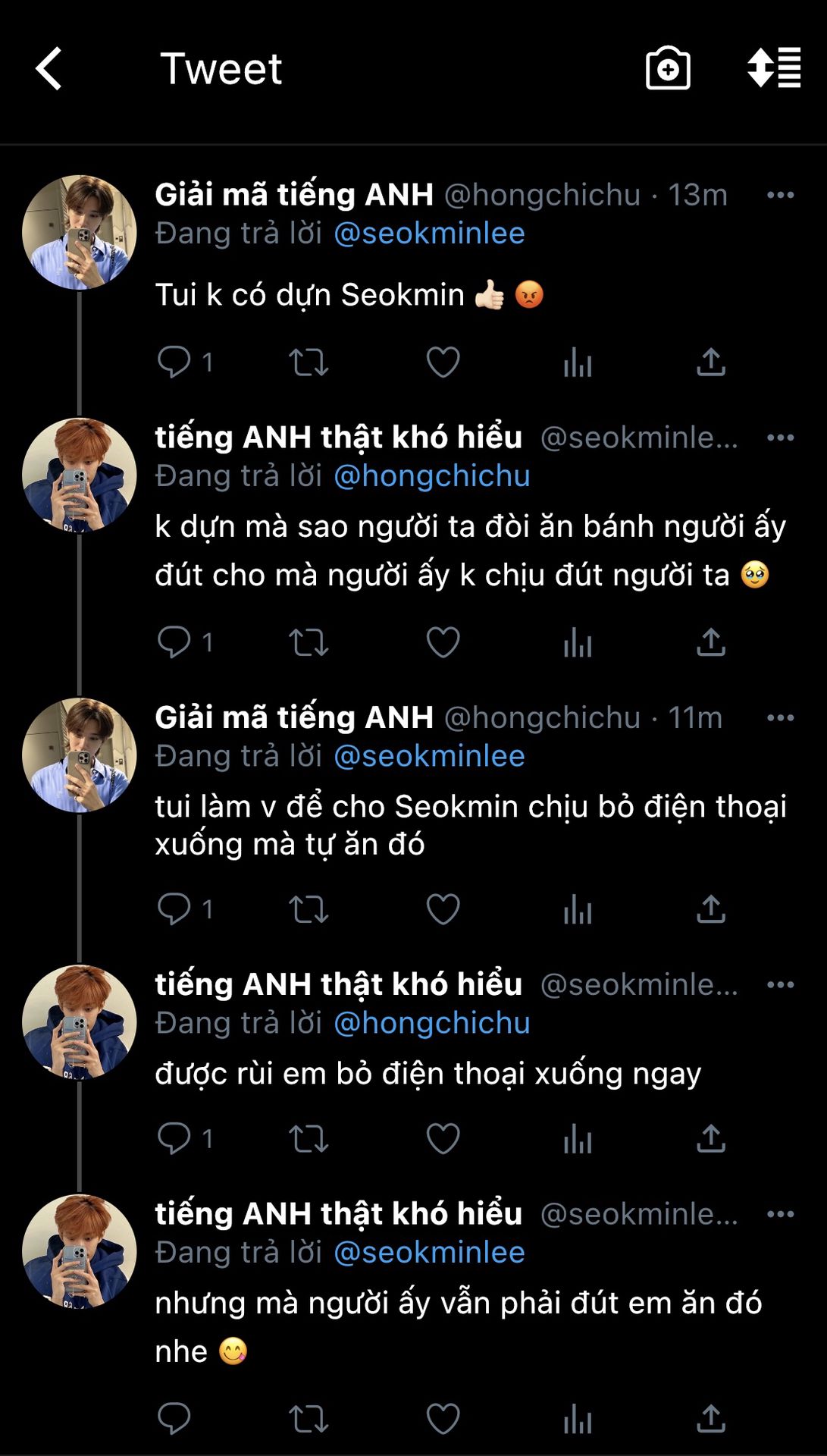827x1456 pixels.
Task: Share the last tweet ending with 'nhe'
Action: click(x=711, y=1418)
